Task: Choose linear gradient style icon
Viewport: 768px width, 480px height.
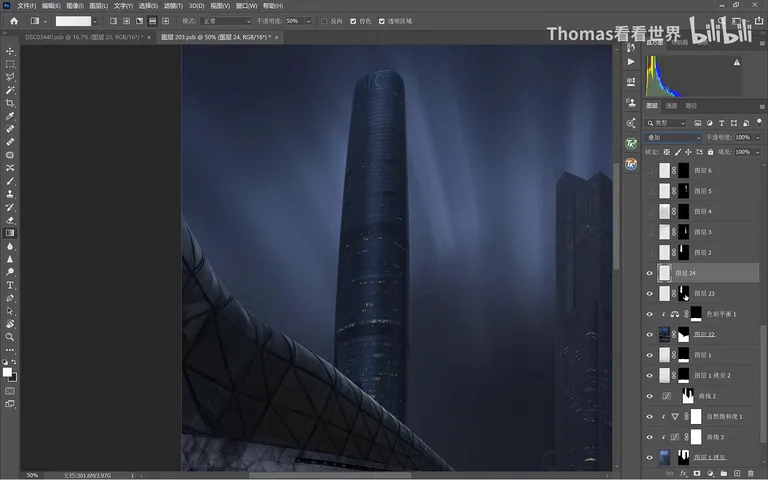Action: tap(113, 21)
